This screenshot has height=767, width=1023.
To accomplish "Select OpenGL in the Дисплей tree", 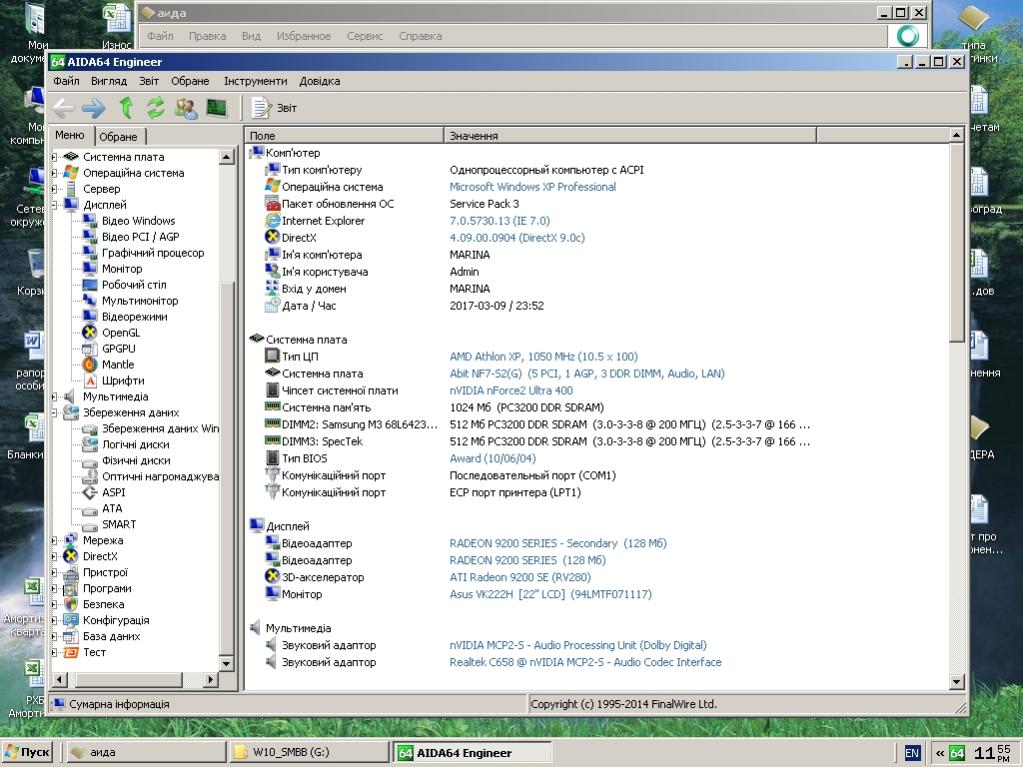I will [x=121, y=333].
